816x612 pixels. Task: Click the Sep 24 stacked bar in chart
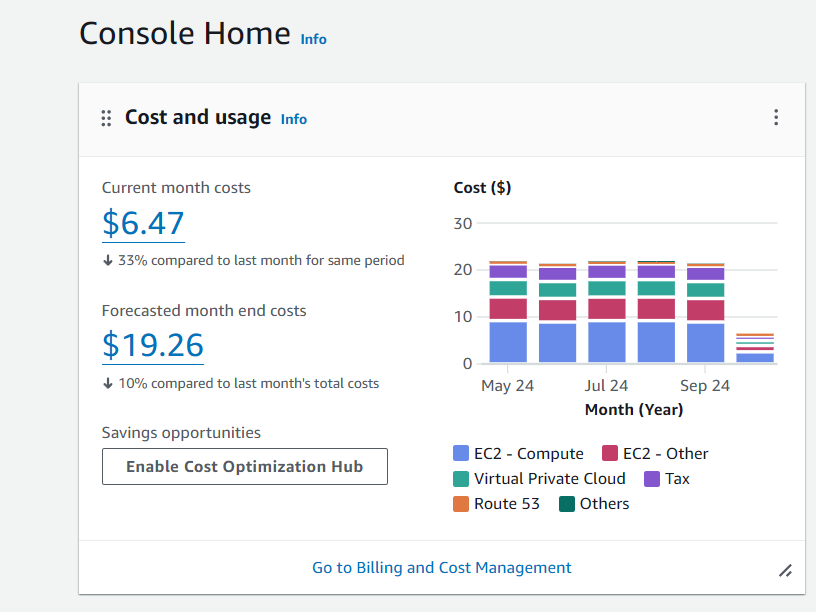point(705,313)
